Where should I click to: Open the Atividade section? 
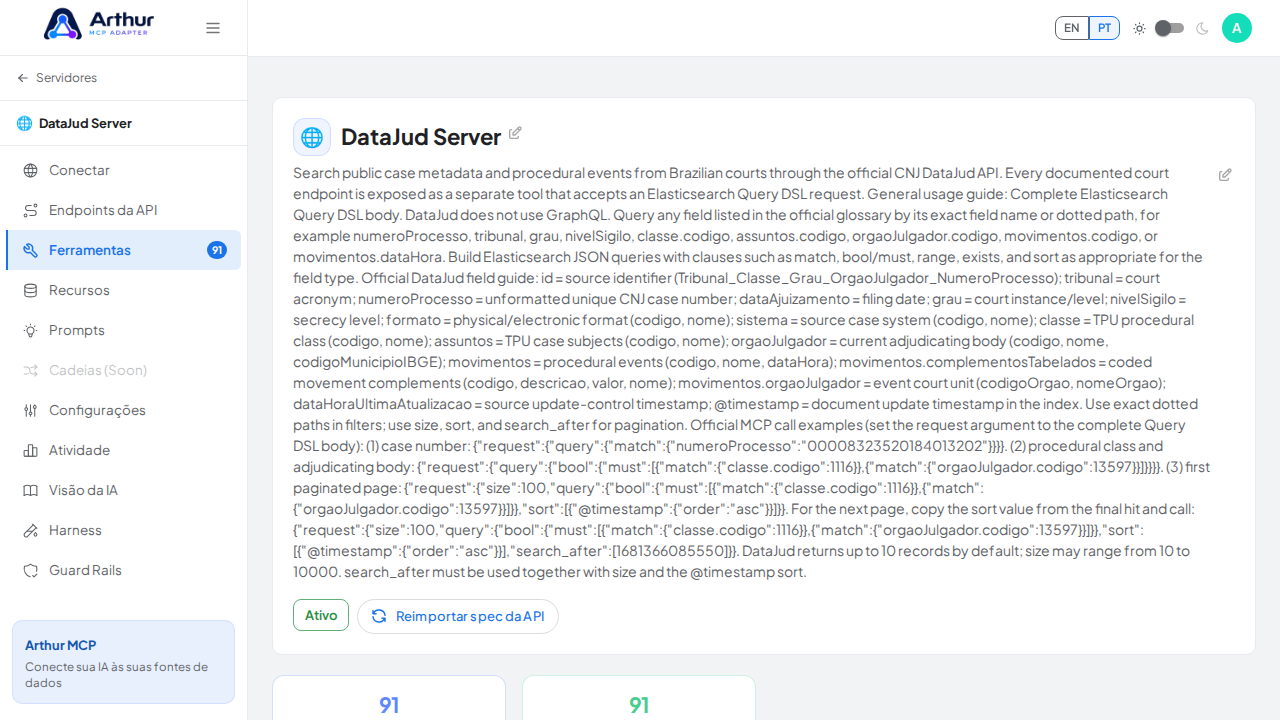coord(123,450)
